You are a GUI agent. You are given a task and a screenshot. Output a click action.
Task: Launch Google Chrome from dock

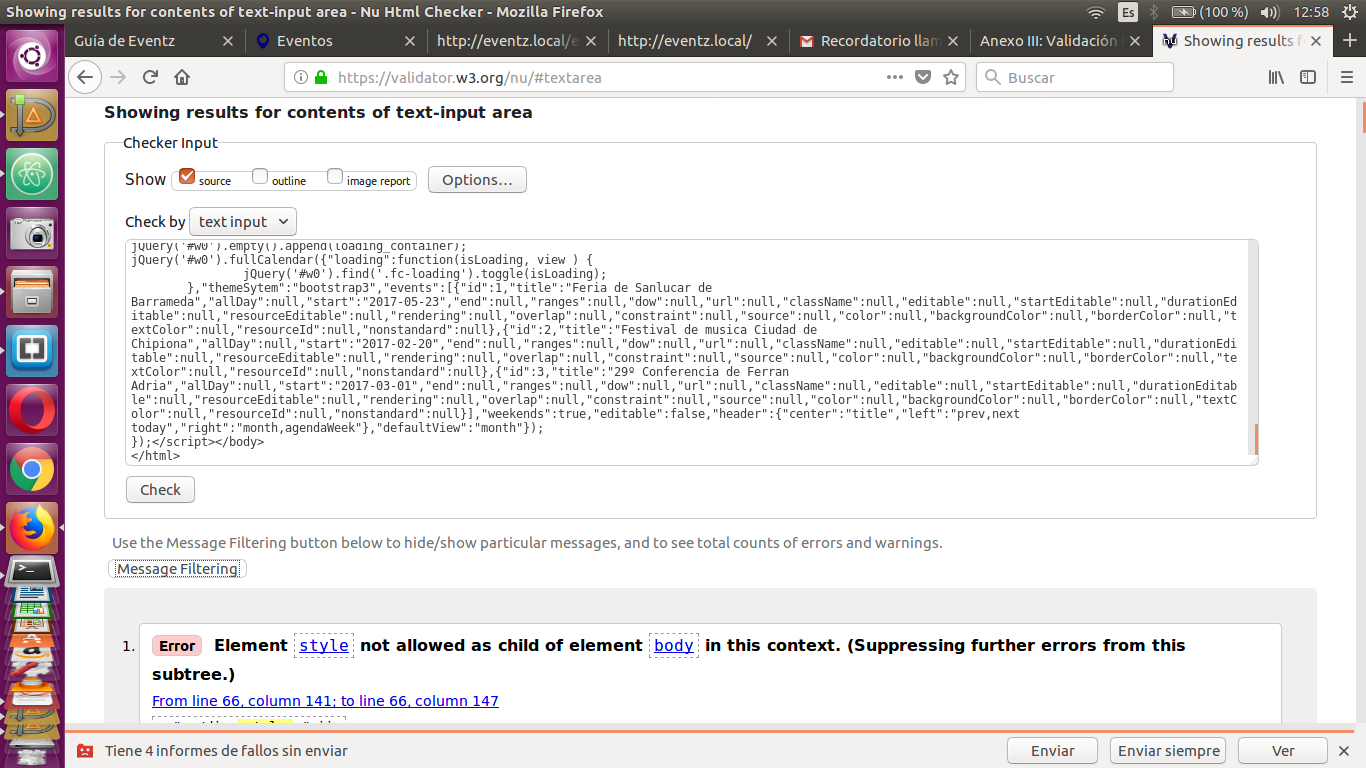coord(33,469)
